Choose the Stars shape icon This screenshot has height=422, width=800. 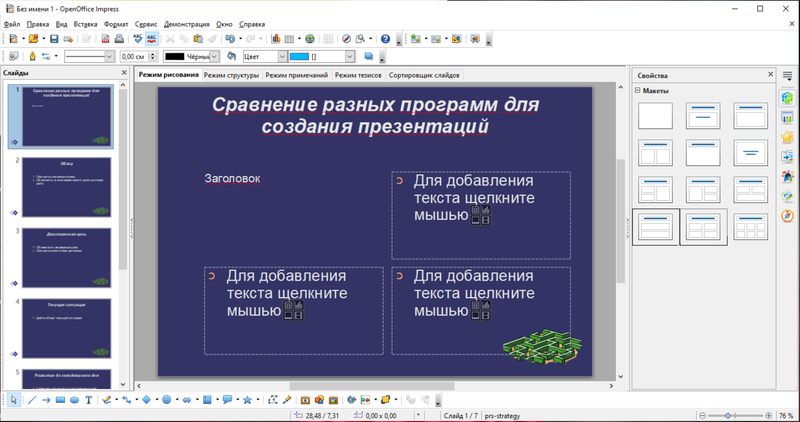coord(247,400)
